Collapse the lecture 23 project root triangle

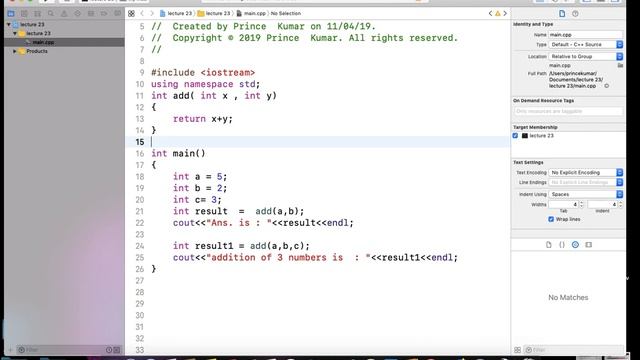pos(9,24)
